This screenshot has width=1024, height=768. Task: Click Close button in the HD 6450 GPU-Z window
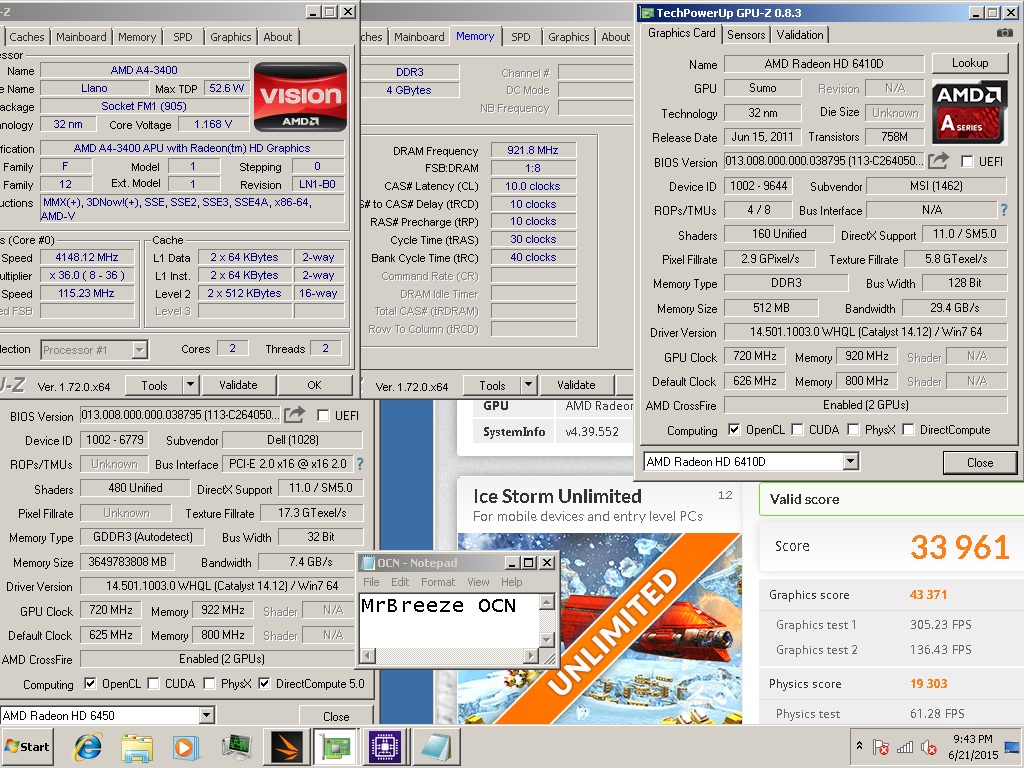(x=336, y=716)
